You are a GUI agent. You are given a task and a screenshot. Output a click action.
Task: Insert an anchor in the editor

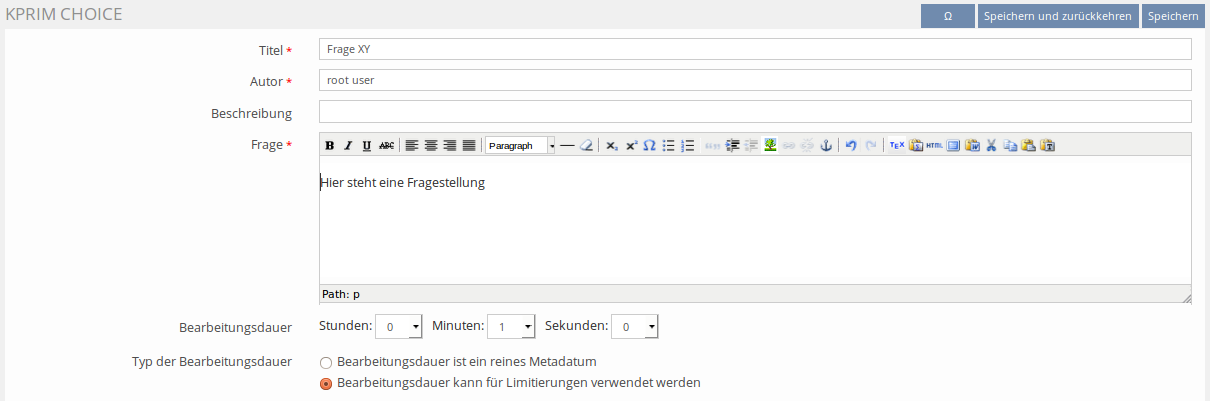tap(826, 145)
